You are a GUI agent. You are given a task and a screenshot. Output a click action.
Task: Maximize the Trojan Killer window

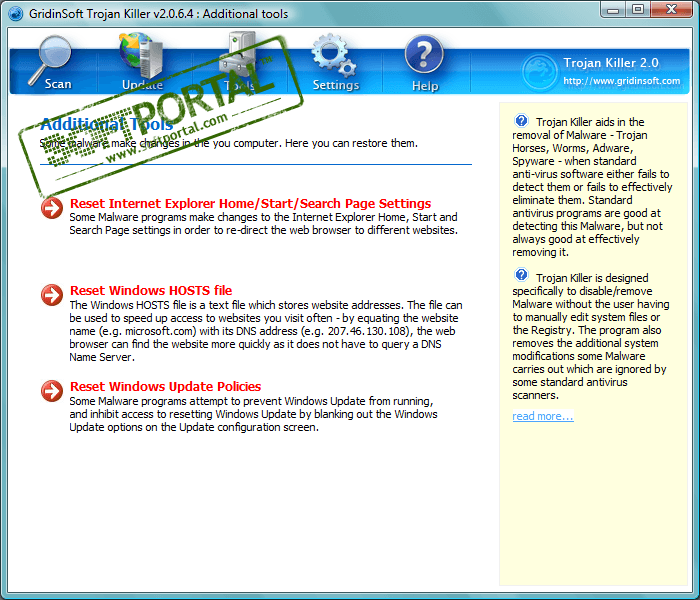click(x=638, y=9)
